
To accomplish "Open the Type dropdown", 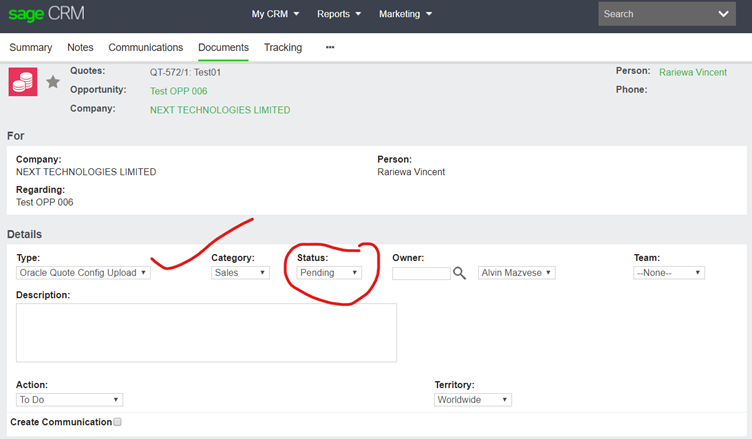I will [83, 272].
